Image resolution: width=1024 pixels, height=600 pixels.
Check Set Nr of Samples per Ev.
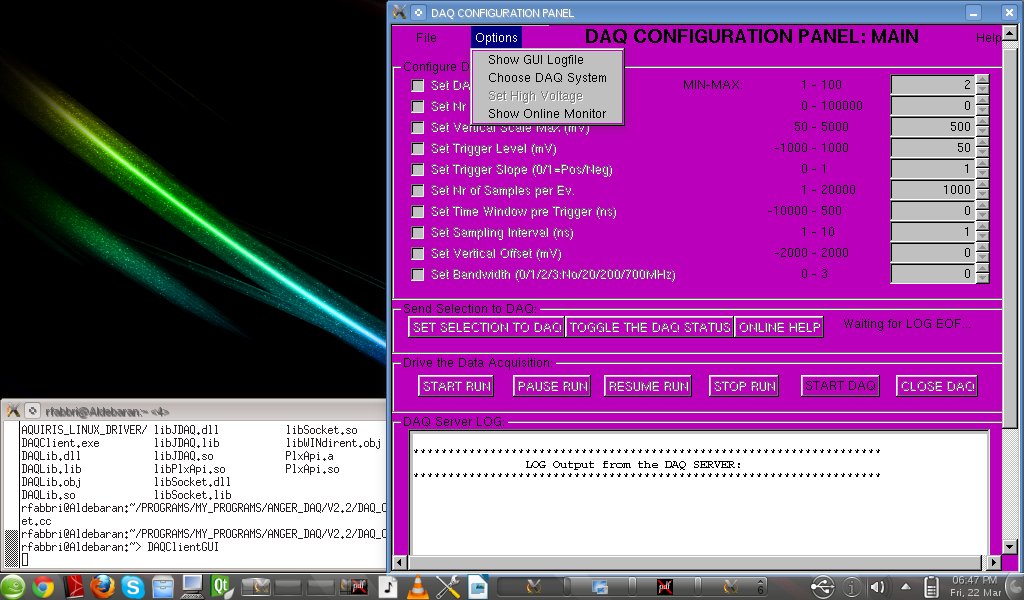418,190
